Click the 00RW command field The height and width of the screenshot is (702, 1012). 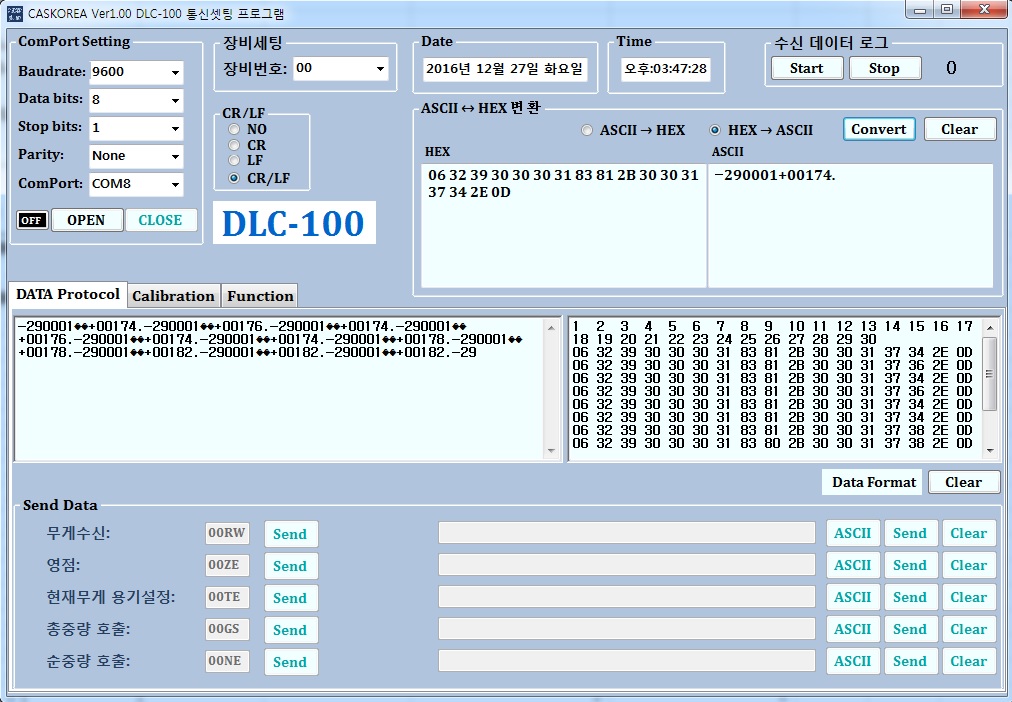[x=227, y=533]
